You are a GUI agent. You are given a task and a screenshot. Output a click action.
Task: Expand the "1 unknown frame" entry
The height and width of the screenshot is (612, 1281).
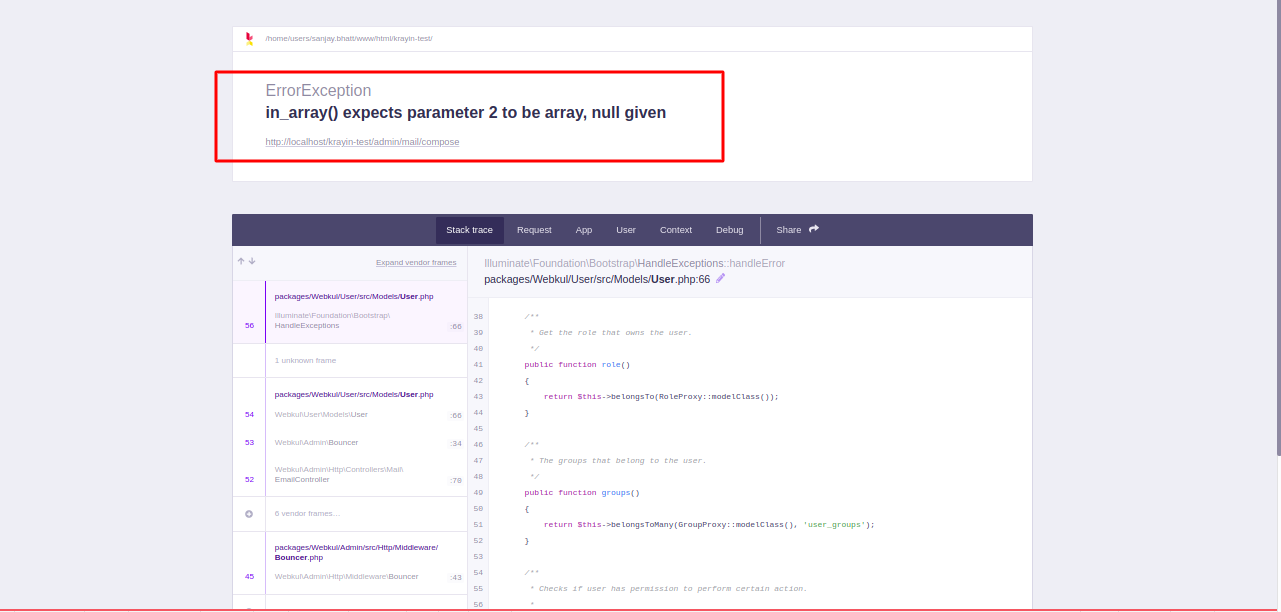coord(306,360)
